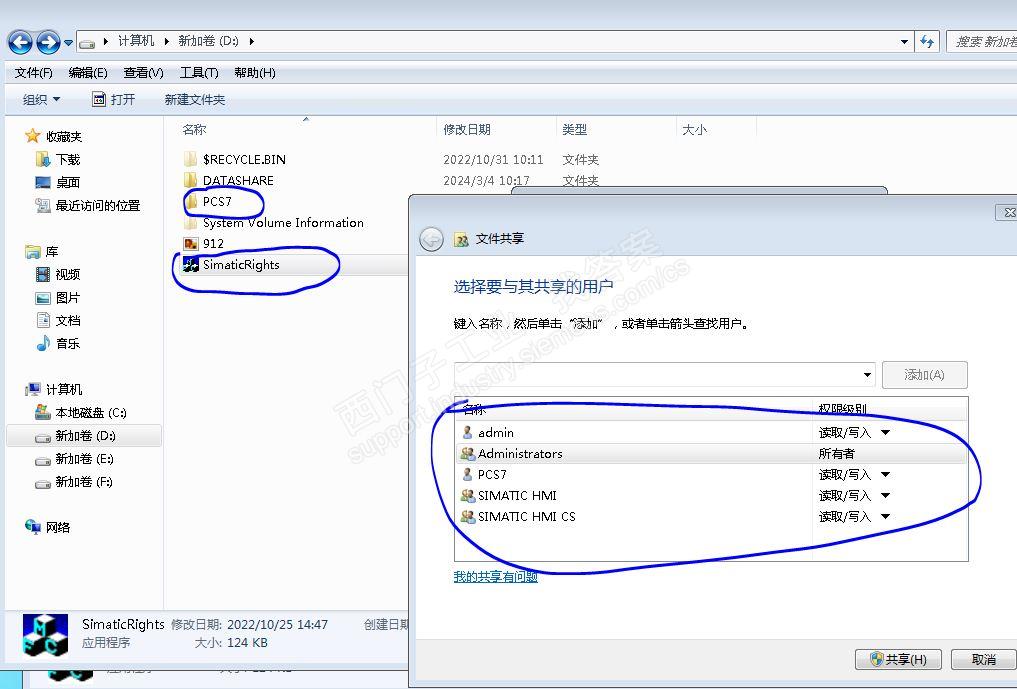1017x689 pixels.
Task: Click the Explorer back arrow button
Action: [x=20, y=43]
